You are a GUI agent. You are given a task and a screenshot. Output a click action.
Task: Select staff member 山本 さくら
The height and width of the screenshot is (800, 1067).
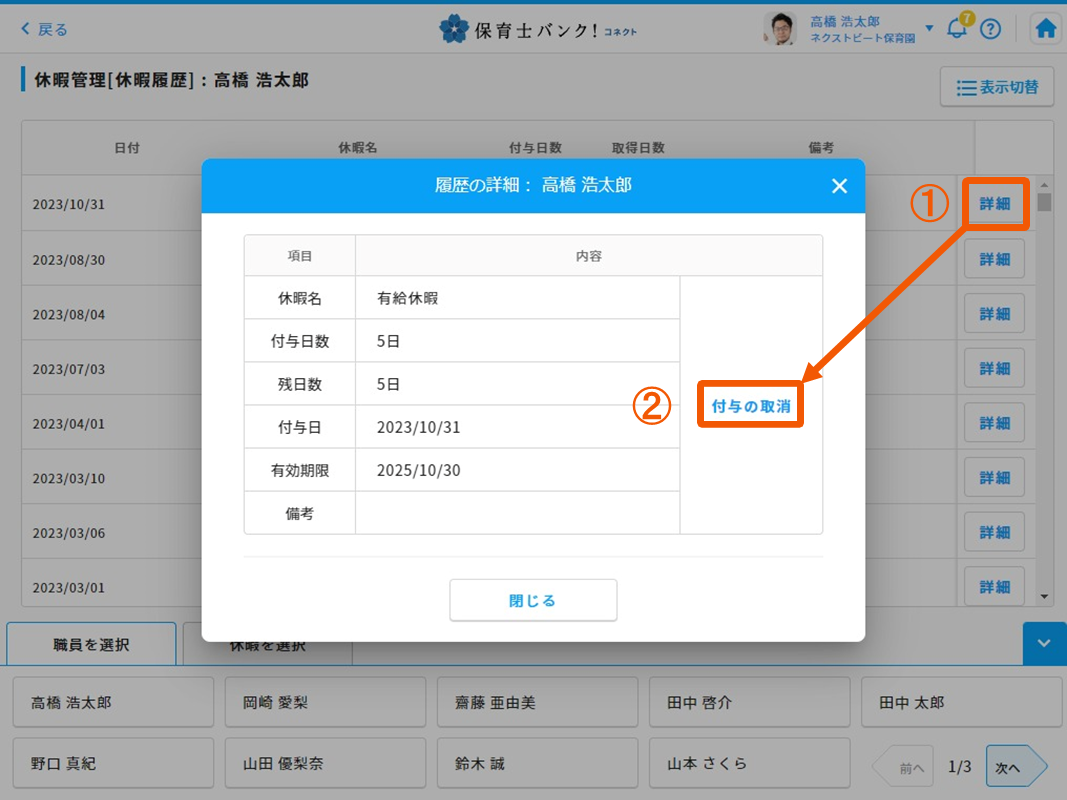[x=749, y=764]
